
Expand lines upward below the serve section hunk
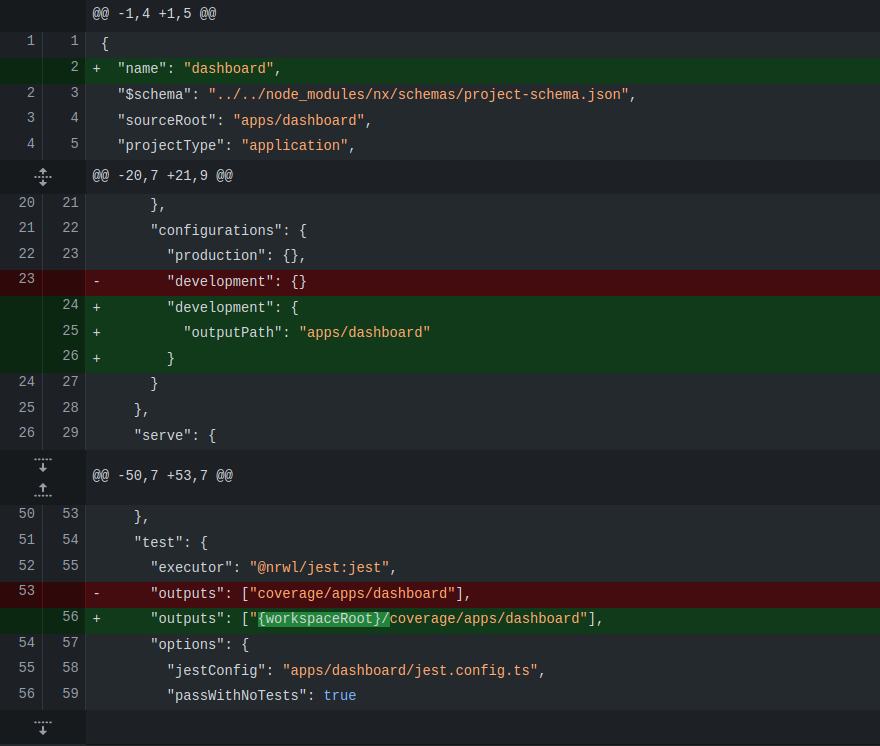(x=42, y=490)
